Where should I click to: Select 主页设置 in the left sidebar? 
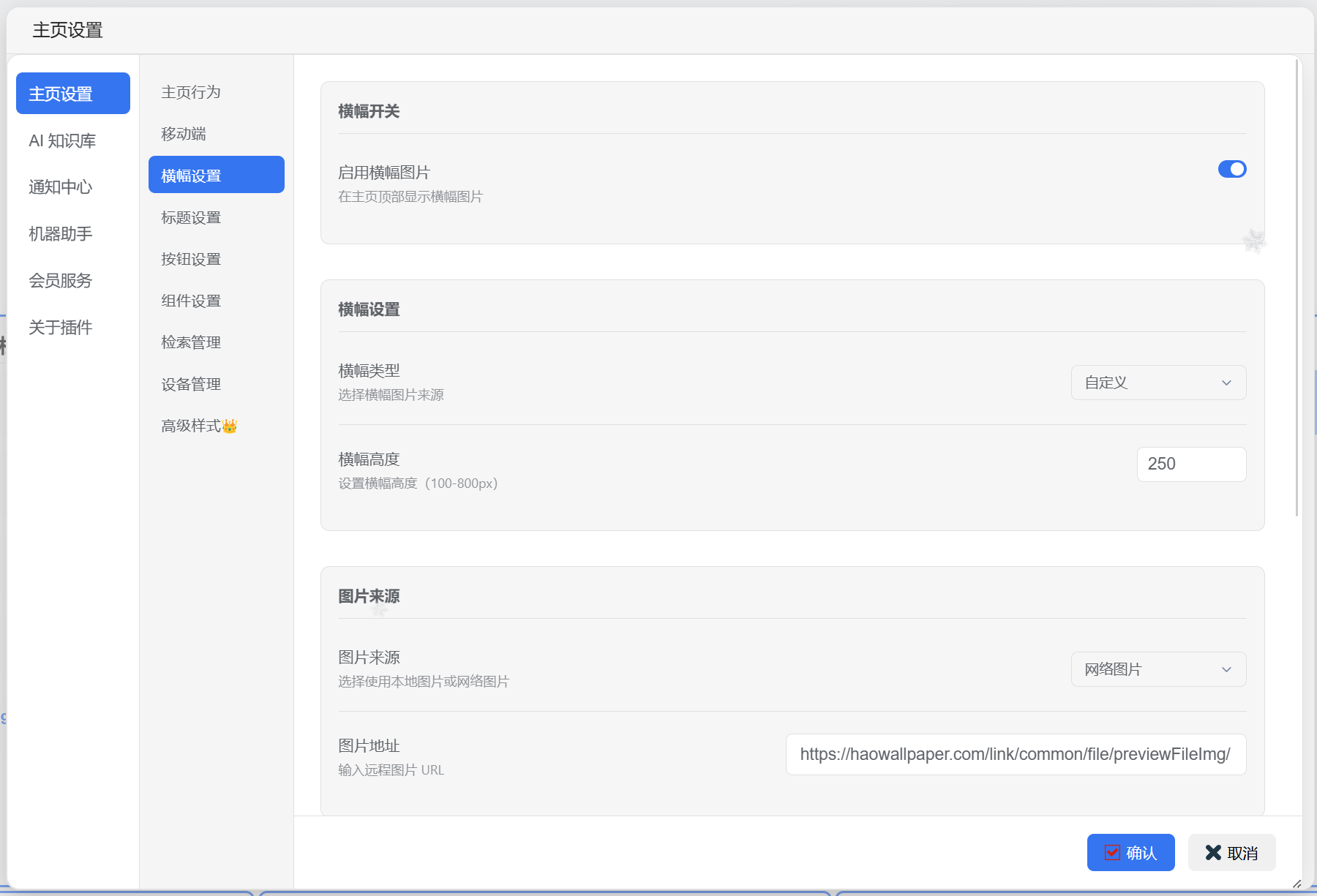pos(73,94)
